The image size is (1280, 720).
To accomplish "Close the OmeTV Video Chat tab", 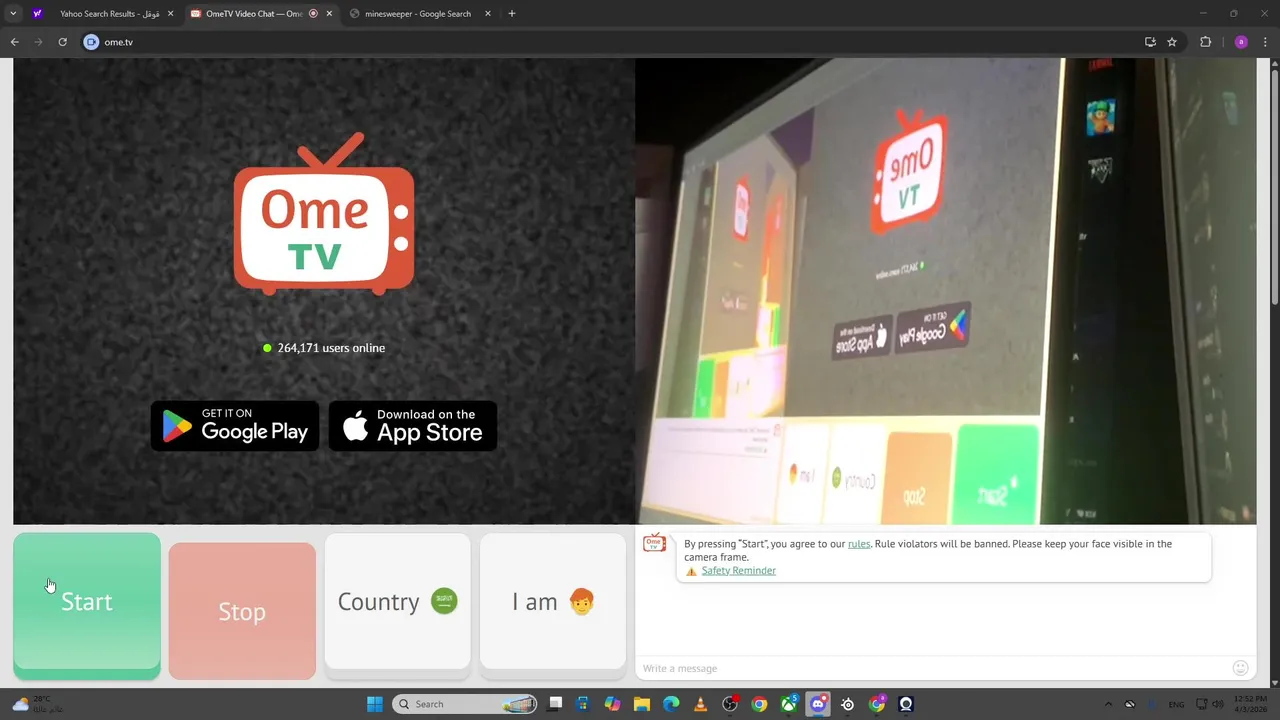I will 329,14.
